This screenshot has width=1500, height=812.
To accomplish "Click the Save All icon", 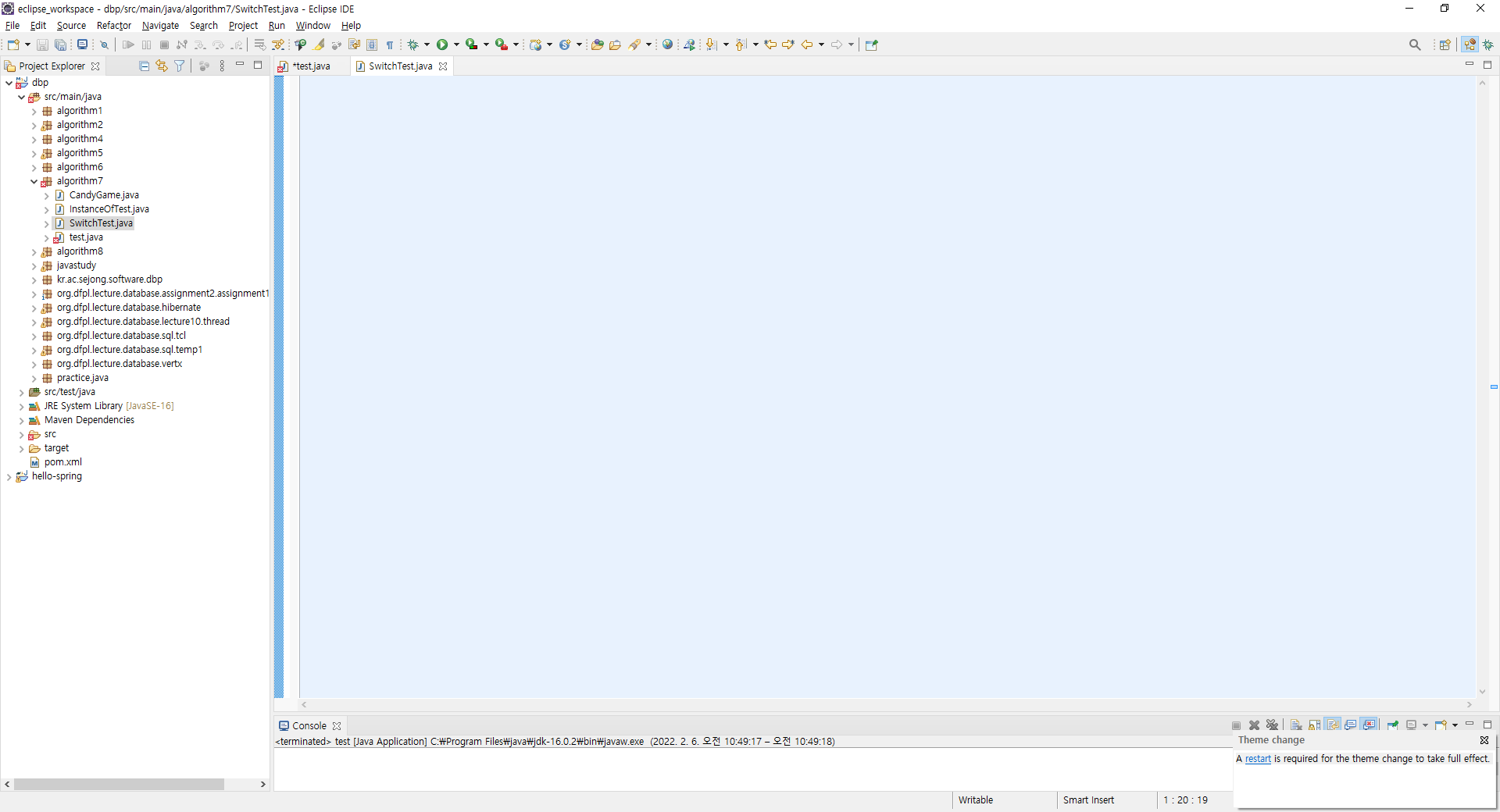I will (x=60, y=45).
